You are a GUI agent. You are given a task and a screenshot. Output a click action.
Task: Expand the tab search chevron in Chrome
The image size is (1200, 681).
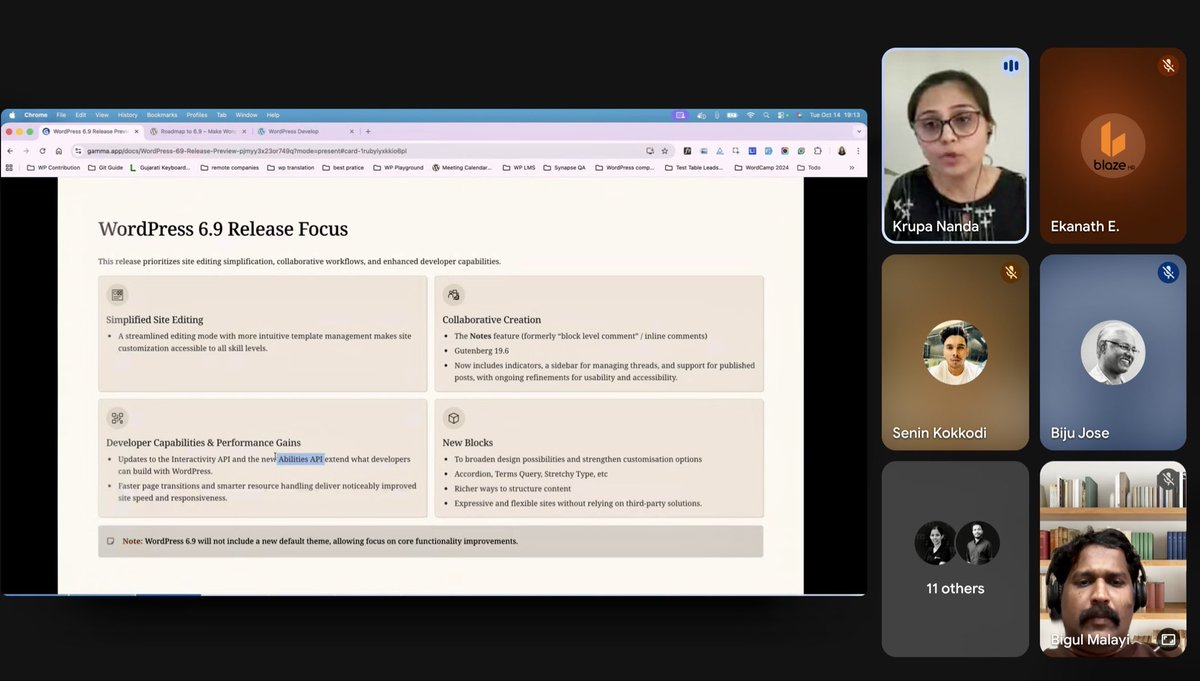coord(858,131)
